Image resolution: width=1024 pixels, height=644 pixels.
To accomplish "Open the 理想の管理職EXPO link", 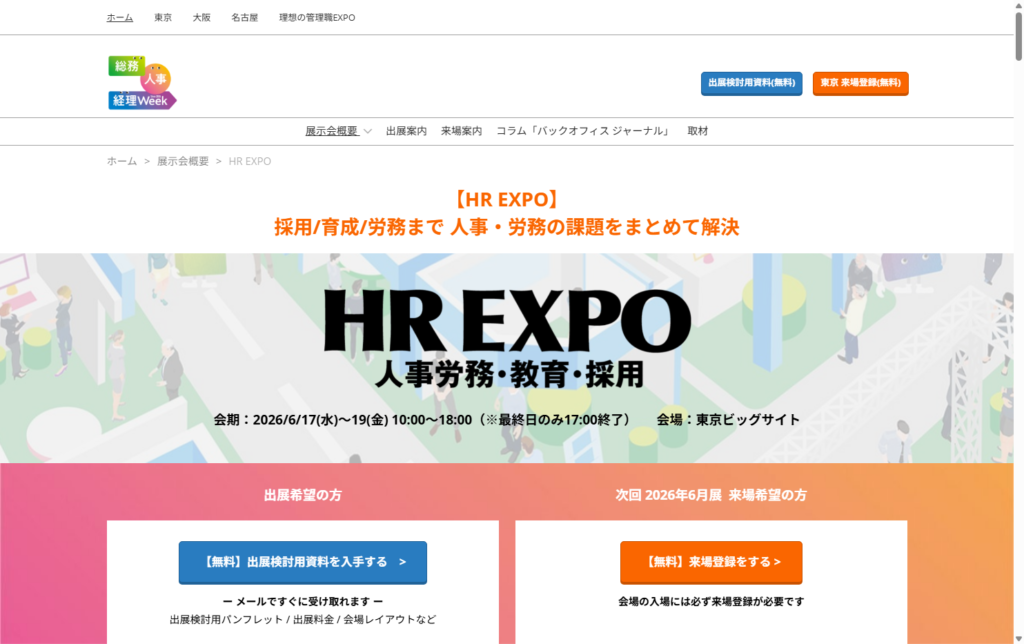I will (x=317, y=17).
